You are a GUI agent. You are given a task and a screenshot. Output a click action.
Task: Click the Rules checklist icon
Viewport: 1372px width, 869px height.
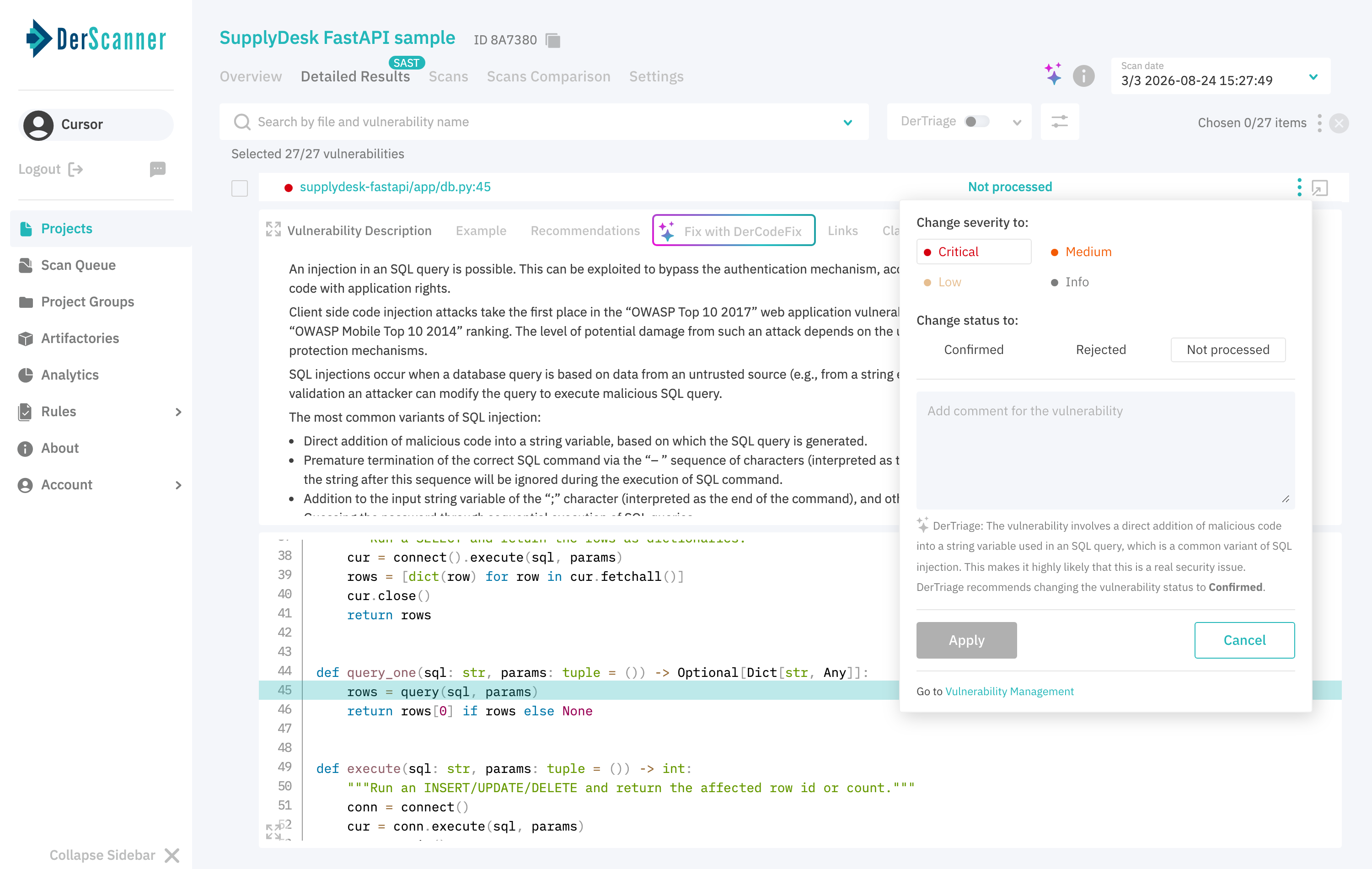(26, 412)
